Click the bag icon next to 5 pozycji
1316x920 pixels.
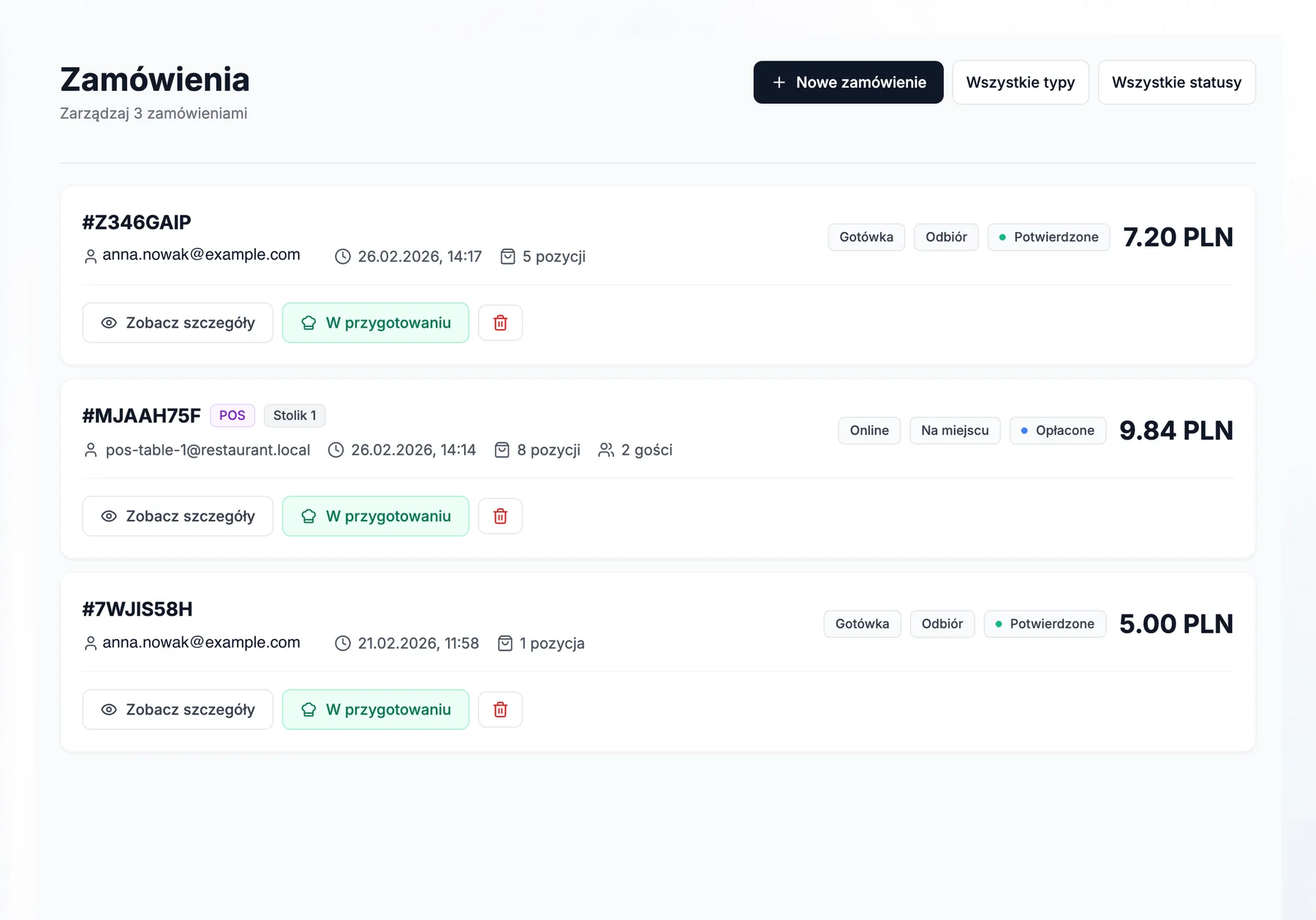[x=507, y=257]
